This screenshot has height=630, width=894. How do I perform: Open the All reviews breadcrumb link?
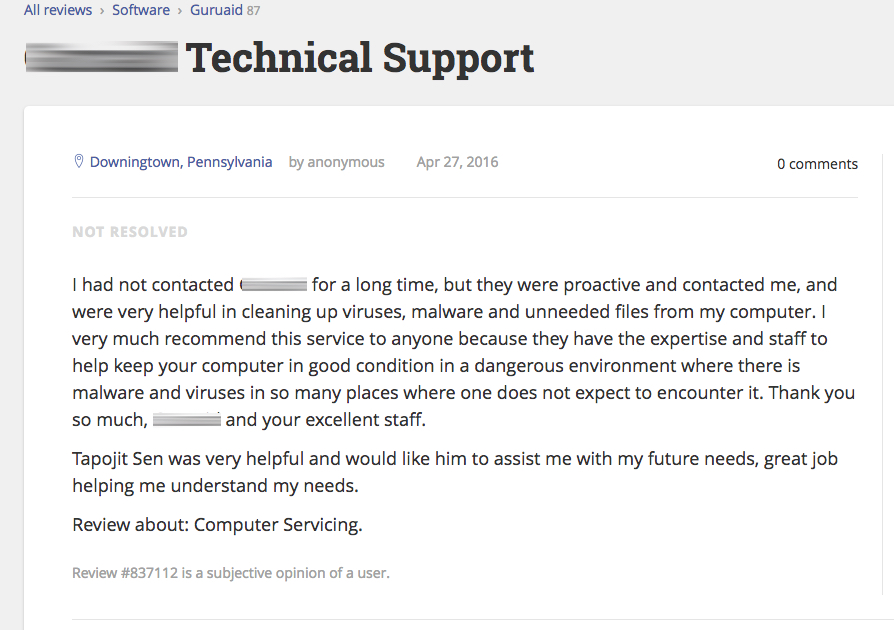click(58, 10)
